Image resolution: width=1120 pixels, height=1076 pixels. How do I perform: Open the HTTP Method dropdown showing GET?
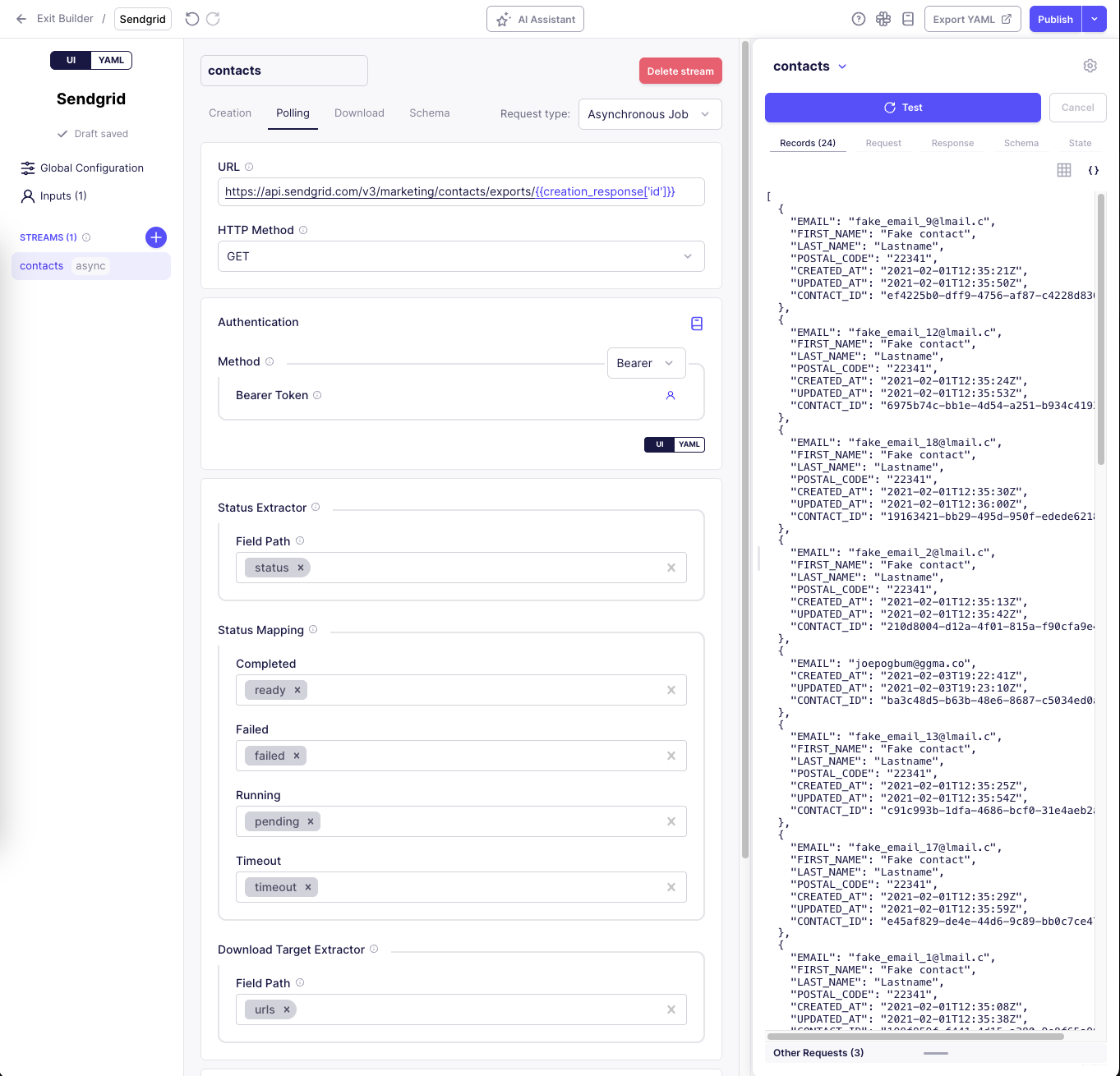click(x=461, y=256)
